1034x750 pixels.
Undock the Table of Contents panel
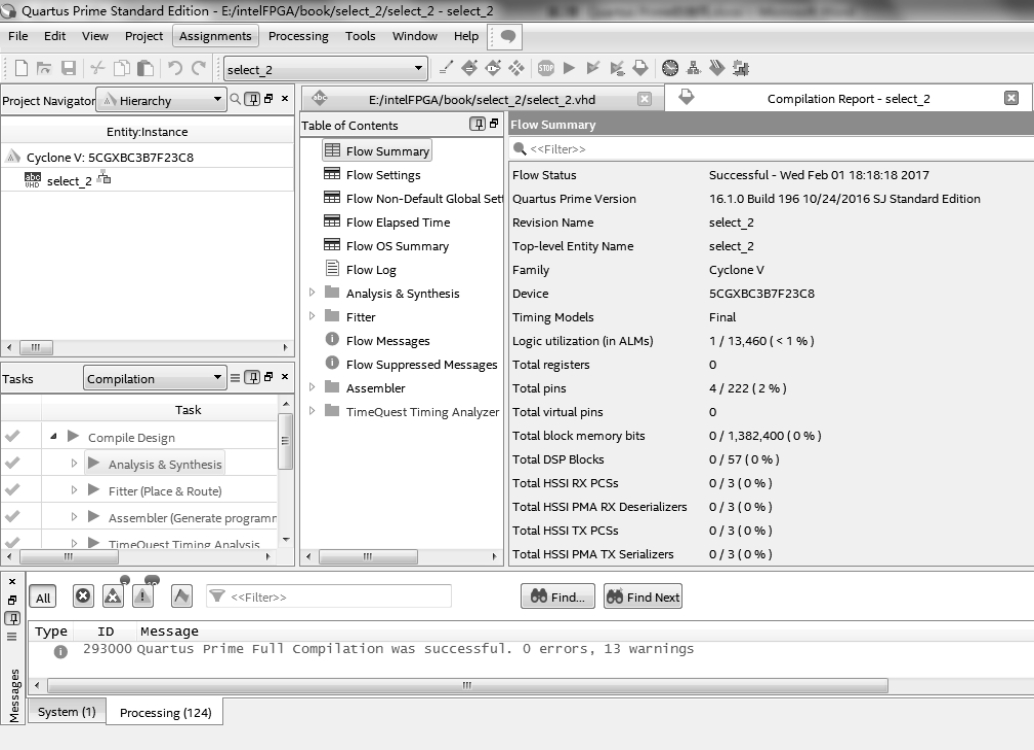coord(494,123)
